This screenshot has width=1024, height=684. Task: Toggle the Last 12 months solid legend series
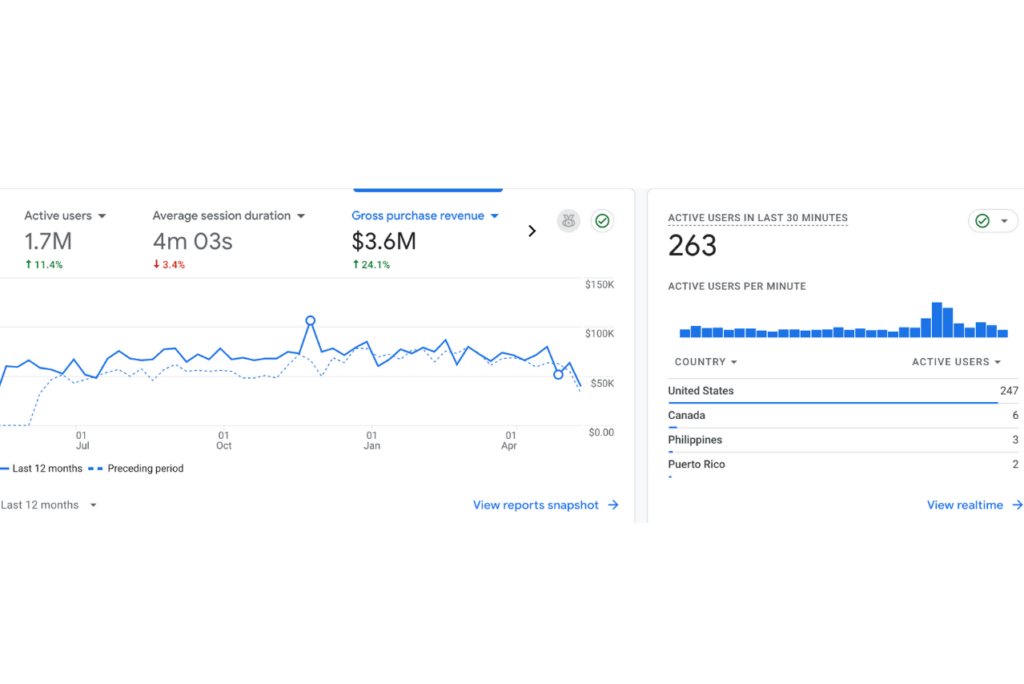pyautogui.click(x=46, y=469)
